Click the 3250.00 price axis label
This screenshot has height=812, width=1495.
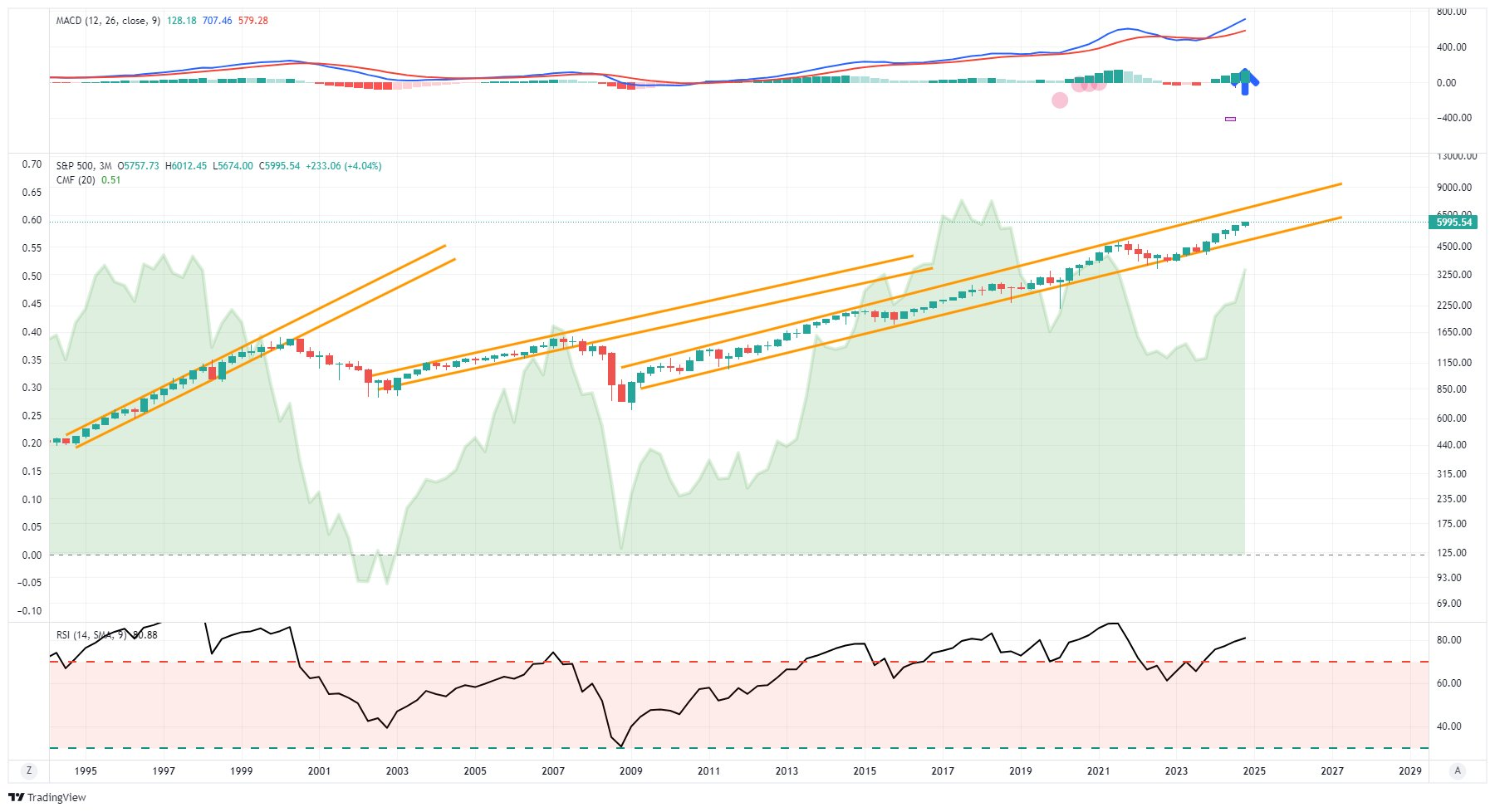(x=1454, y=275)
